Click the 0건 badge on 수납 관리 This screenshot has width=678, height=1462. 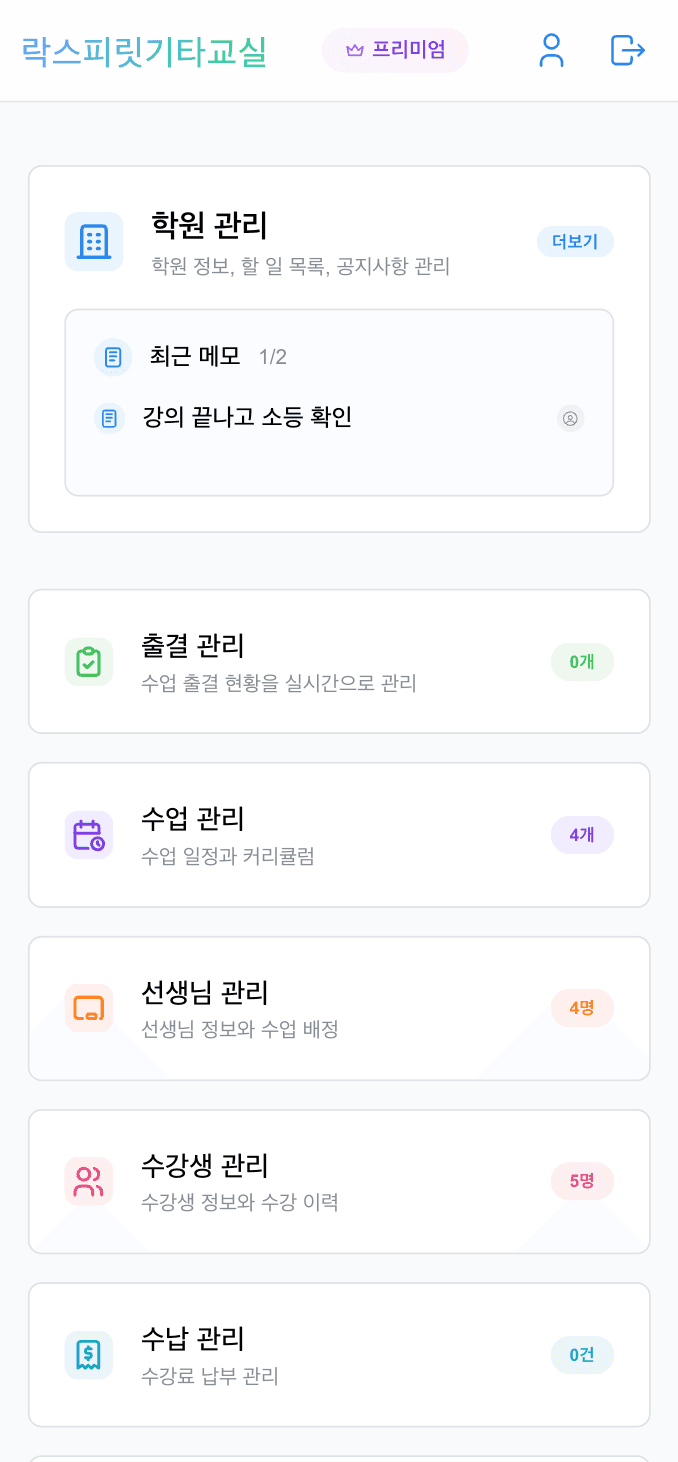(582, 1354)
